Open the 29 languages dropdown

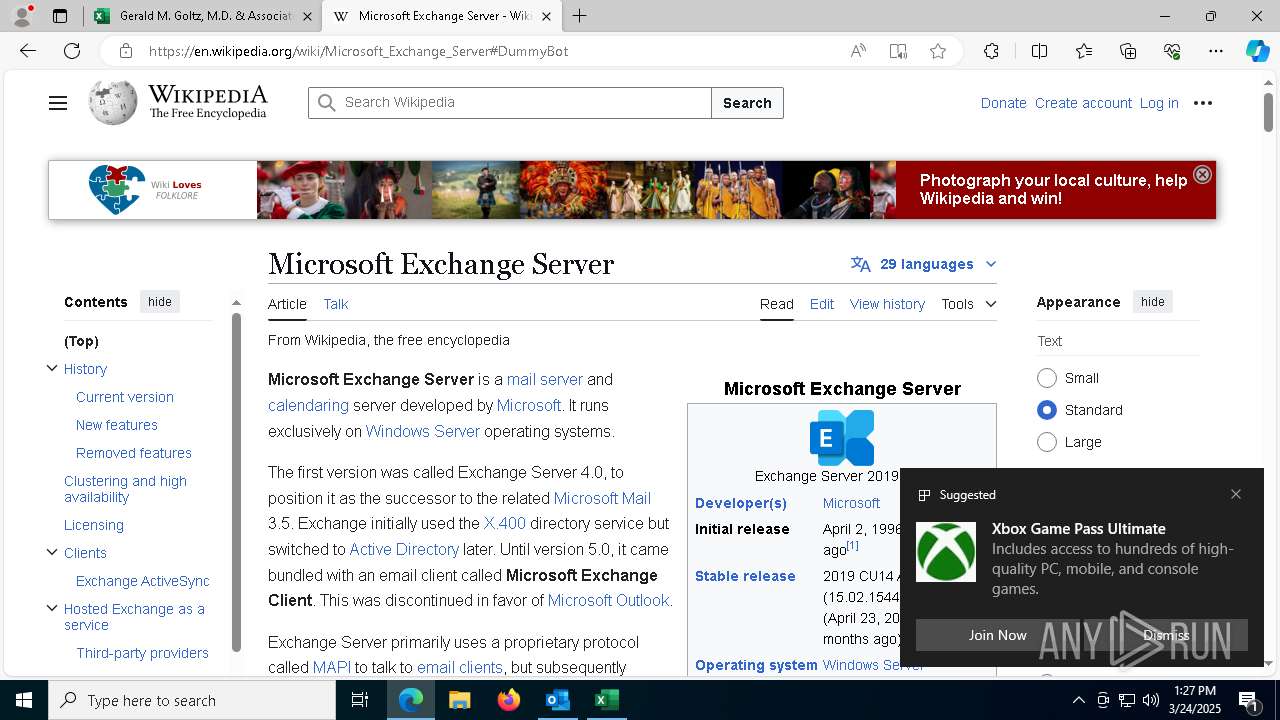[x=924, y=264]
